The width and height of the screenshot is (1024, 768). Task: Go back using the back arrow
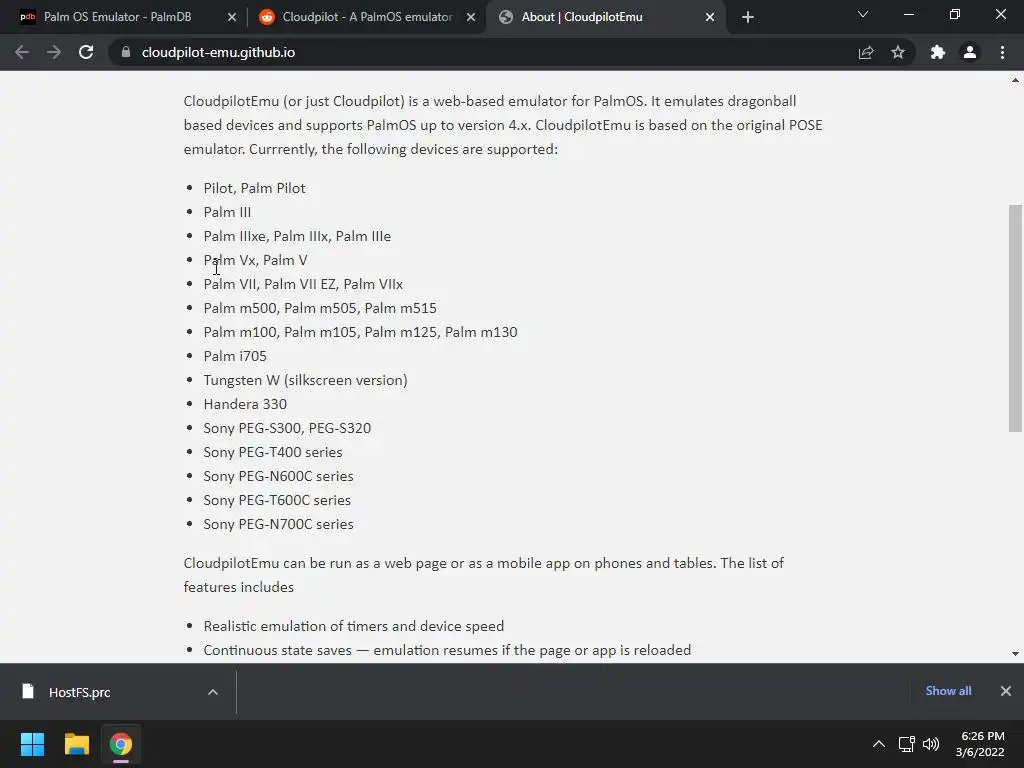click(x=22, y=52)
